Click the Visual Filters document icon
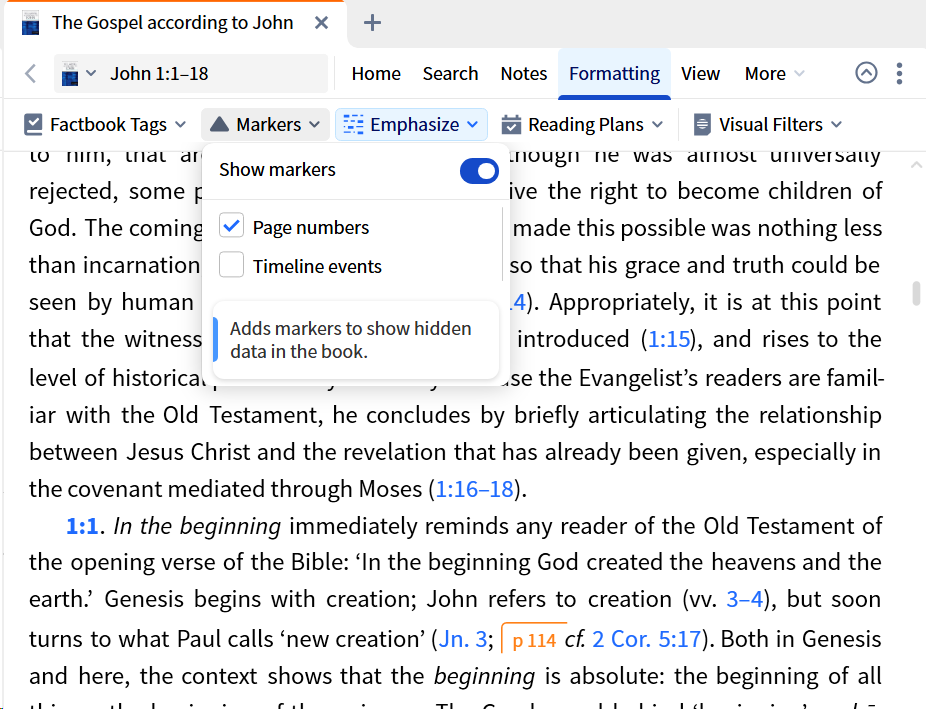 (x=702, y=125)
